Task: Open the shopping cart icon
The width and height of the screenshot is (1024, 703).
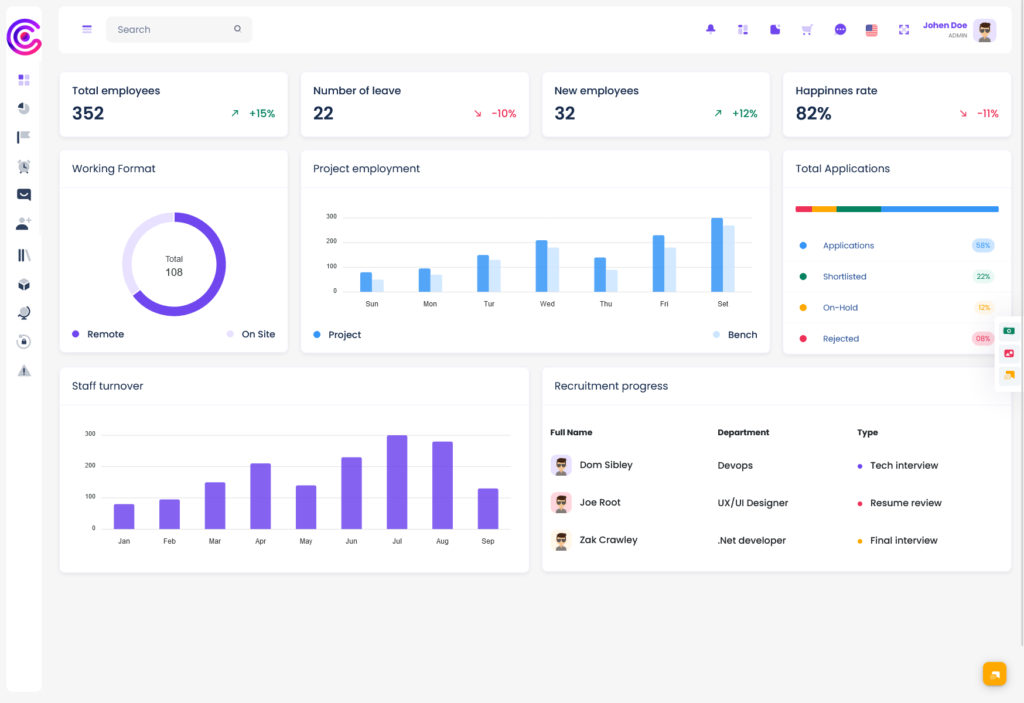Action: point(807,29)
